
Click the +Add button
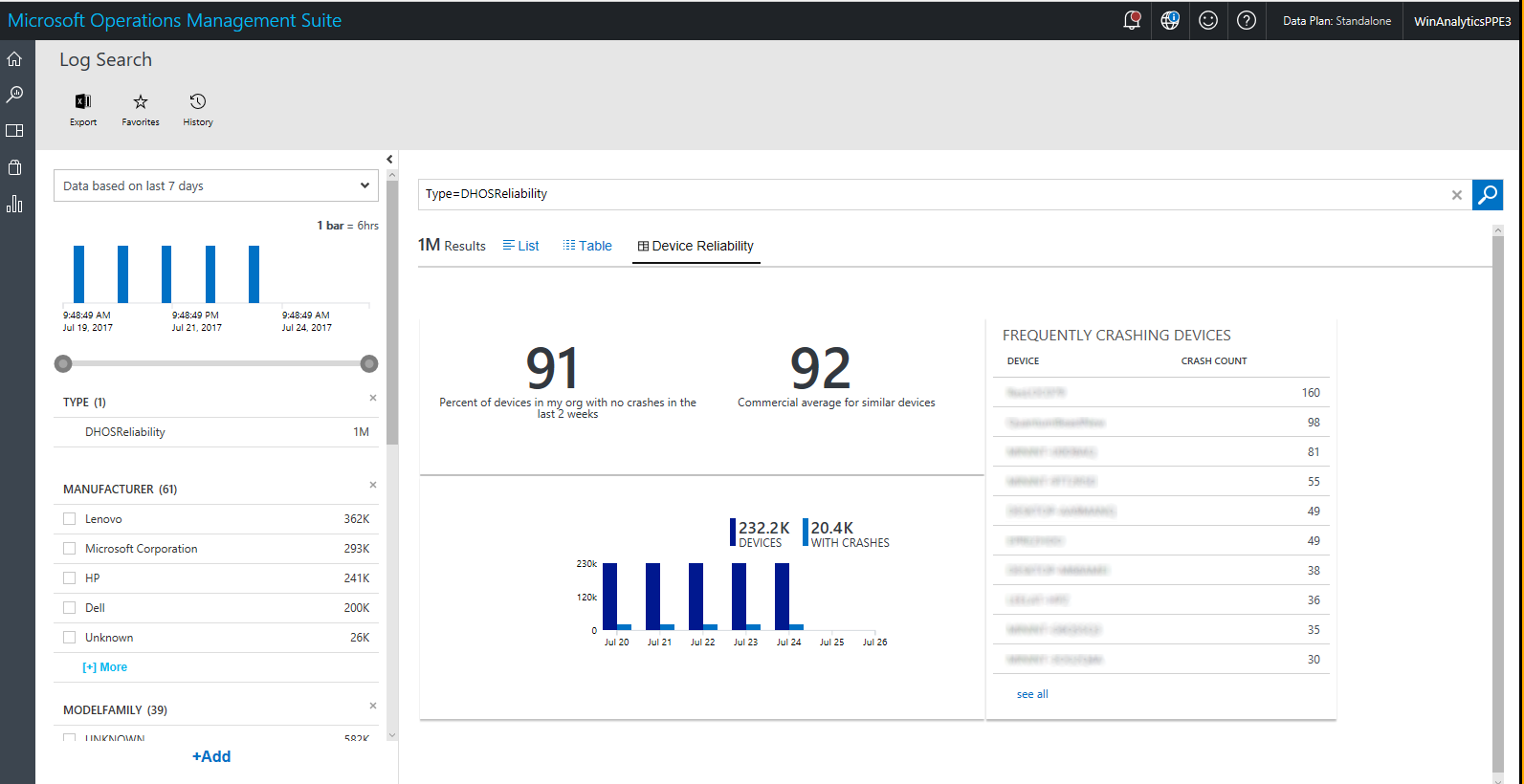tap(211, 756)
